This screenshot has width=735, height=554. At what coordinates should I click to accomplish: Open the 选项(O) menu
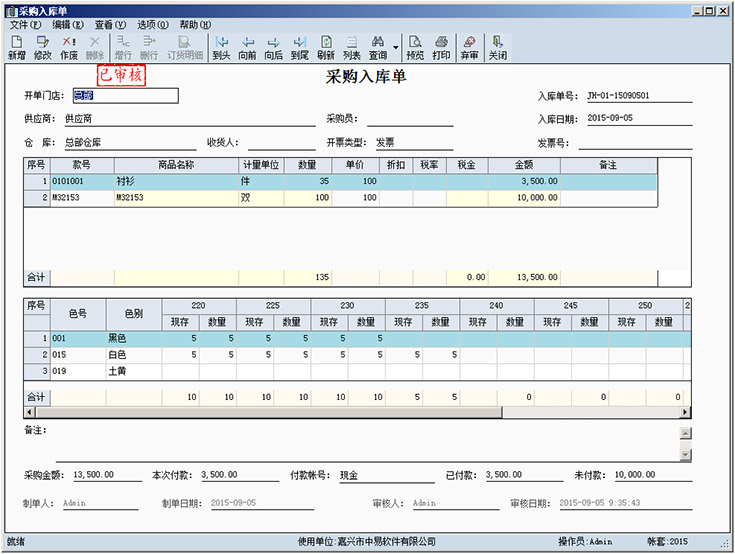[153, 24]
